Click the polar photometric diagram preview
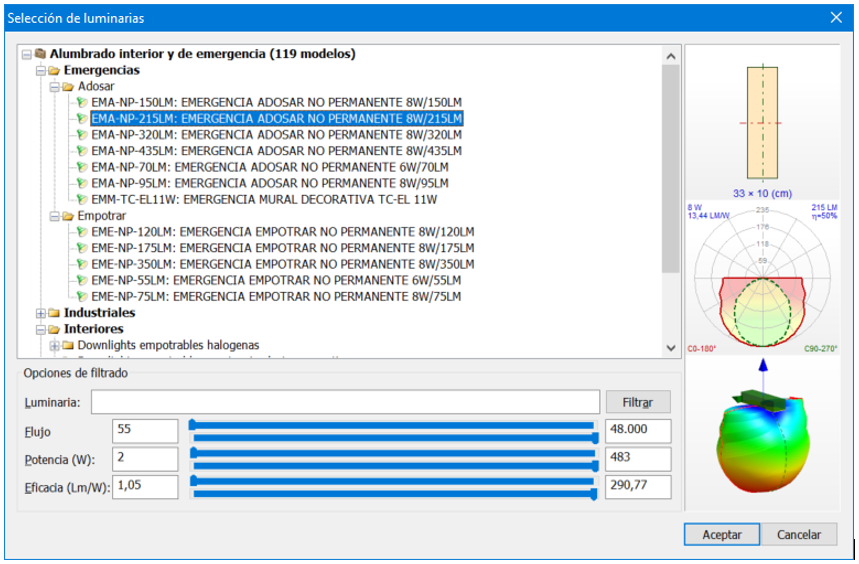859x564 pixels. tap(762, 276)
